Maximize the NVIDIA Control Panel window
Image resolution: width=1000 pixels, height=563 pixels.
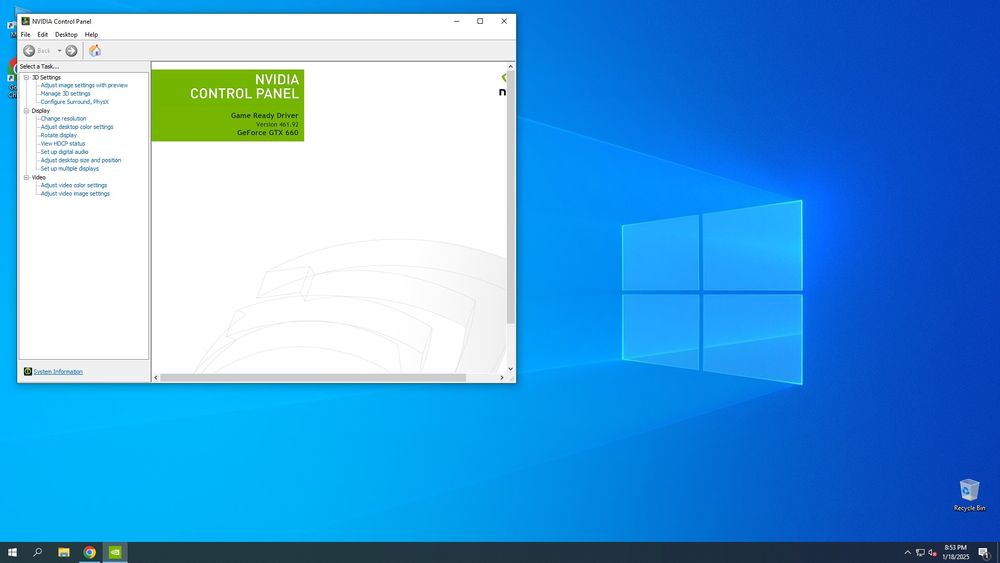(480, 21)
